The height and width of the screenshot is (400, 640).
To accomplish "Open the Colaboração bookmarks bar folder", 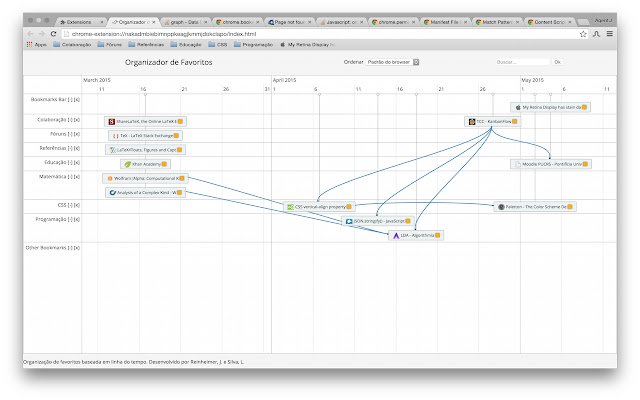I will pos(72,44).
